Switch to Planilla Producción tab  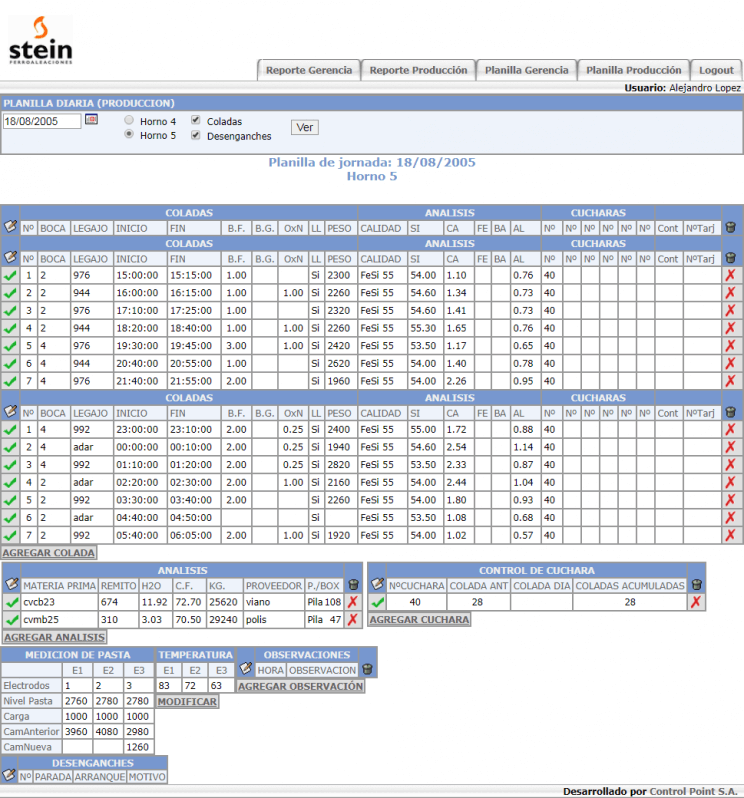(634, 70)
